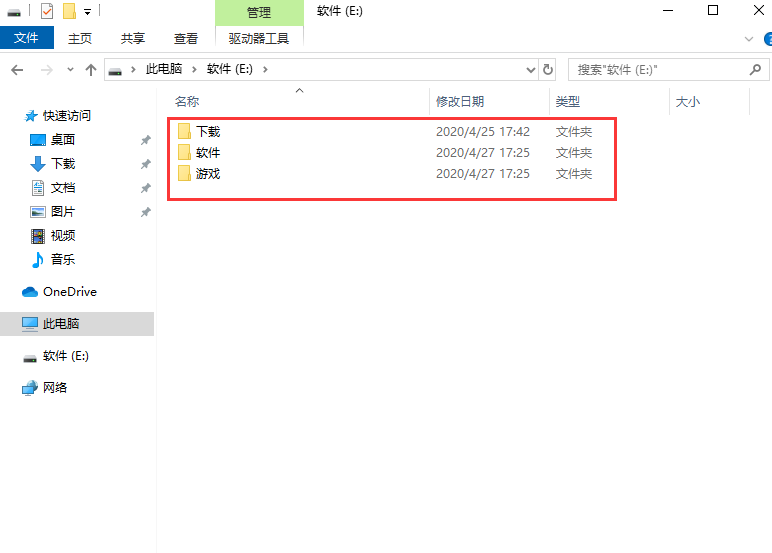The image size is (772, 553).
Task: Click the Refresh button beside address bar
Action: click(x=548, y=70)
